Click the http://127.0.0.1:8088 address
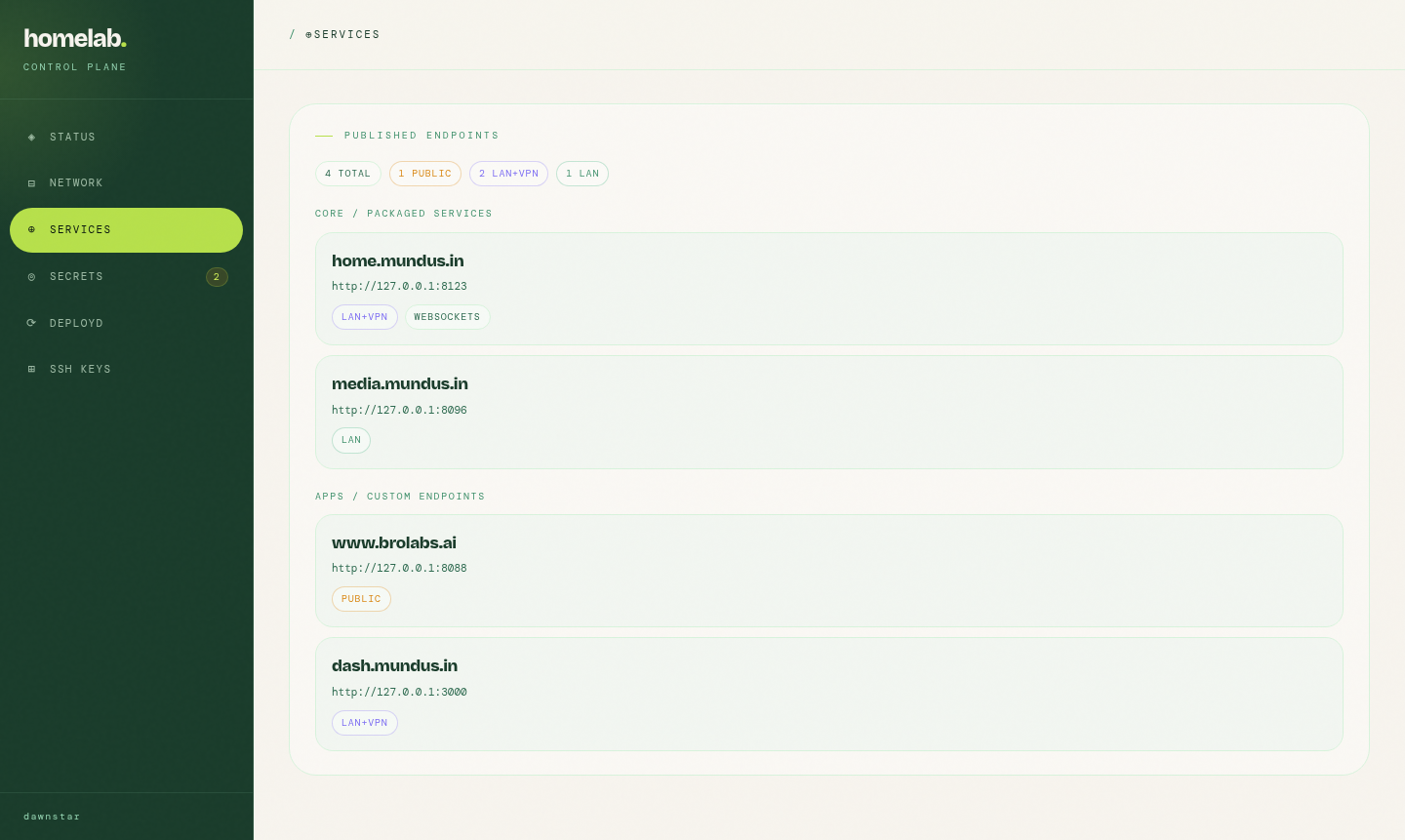 399,569
